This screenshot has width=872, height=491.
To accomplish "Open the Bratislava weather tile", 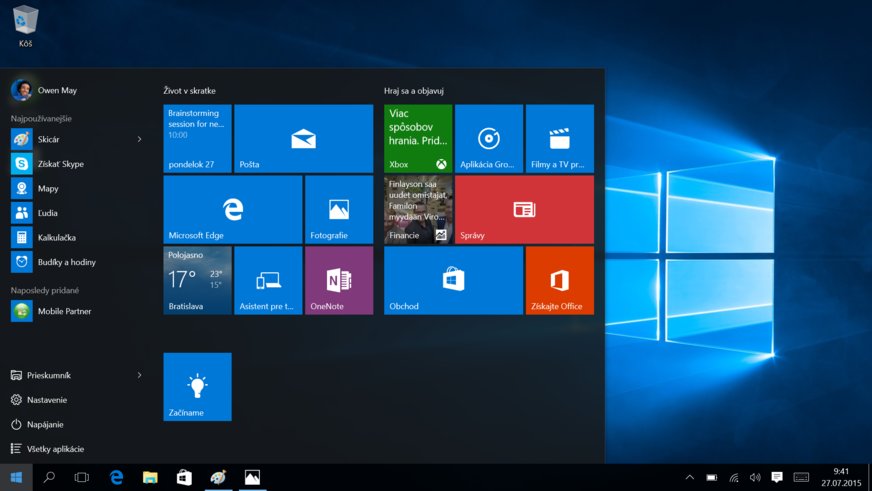I will [197, 281].
